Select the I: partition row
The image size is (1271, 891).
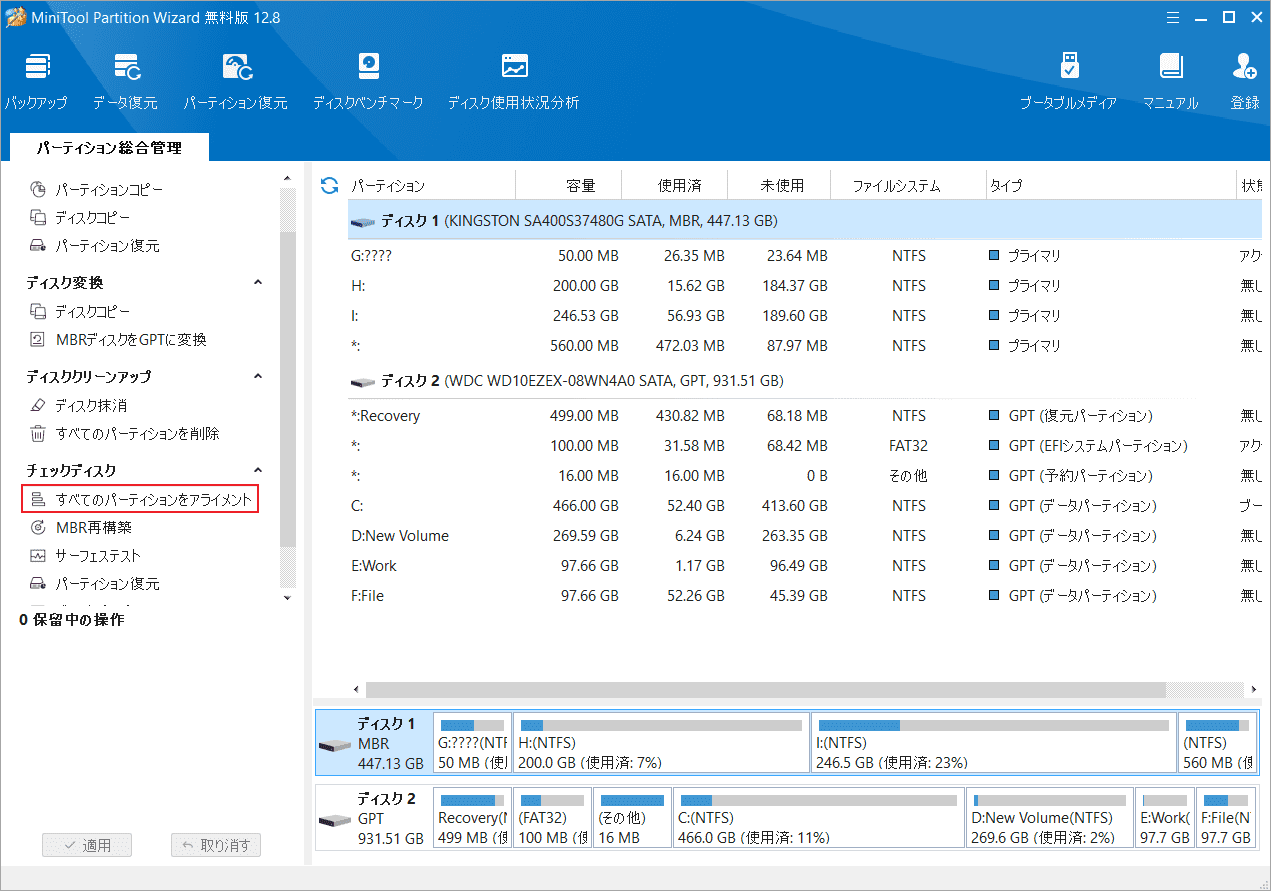tap(805, 316)
